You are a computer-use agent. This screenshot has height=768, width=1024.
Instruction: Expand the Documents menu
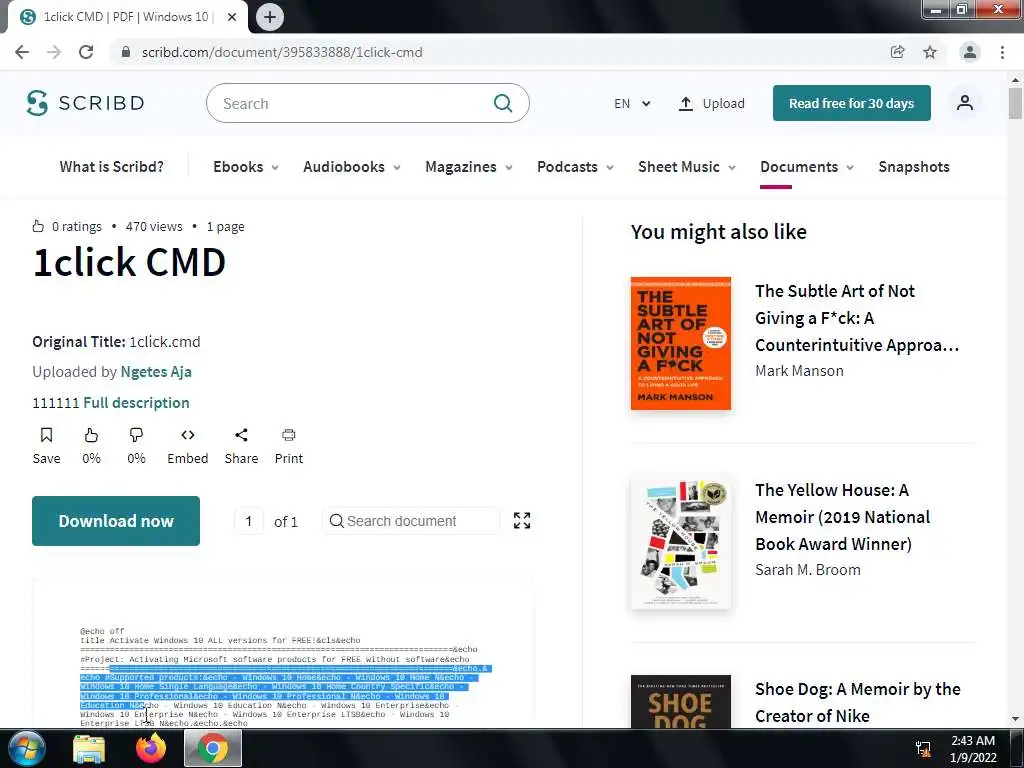coord(807,167)
